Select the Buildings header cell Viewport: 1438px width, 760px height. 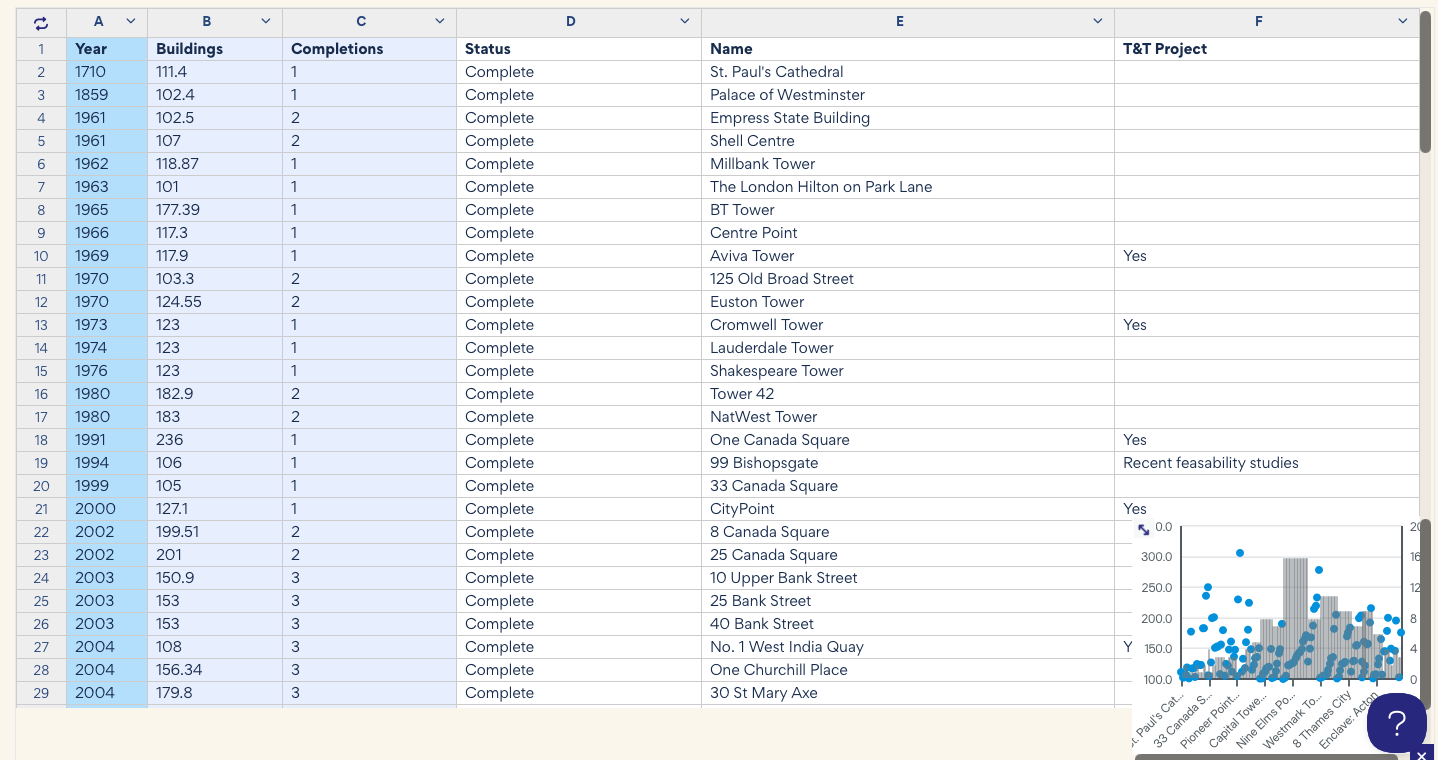[214, 49]
